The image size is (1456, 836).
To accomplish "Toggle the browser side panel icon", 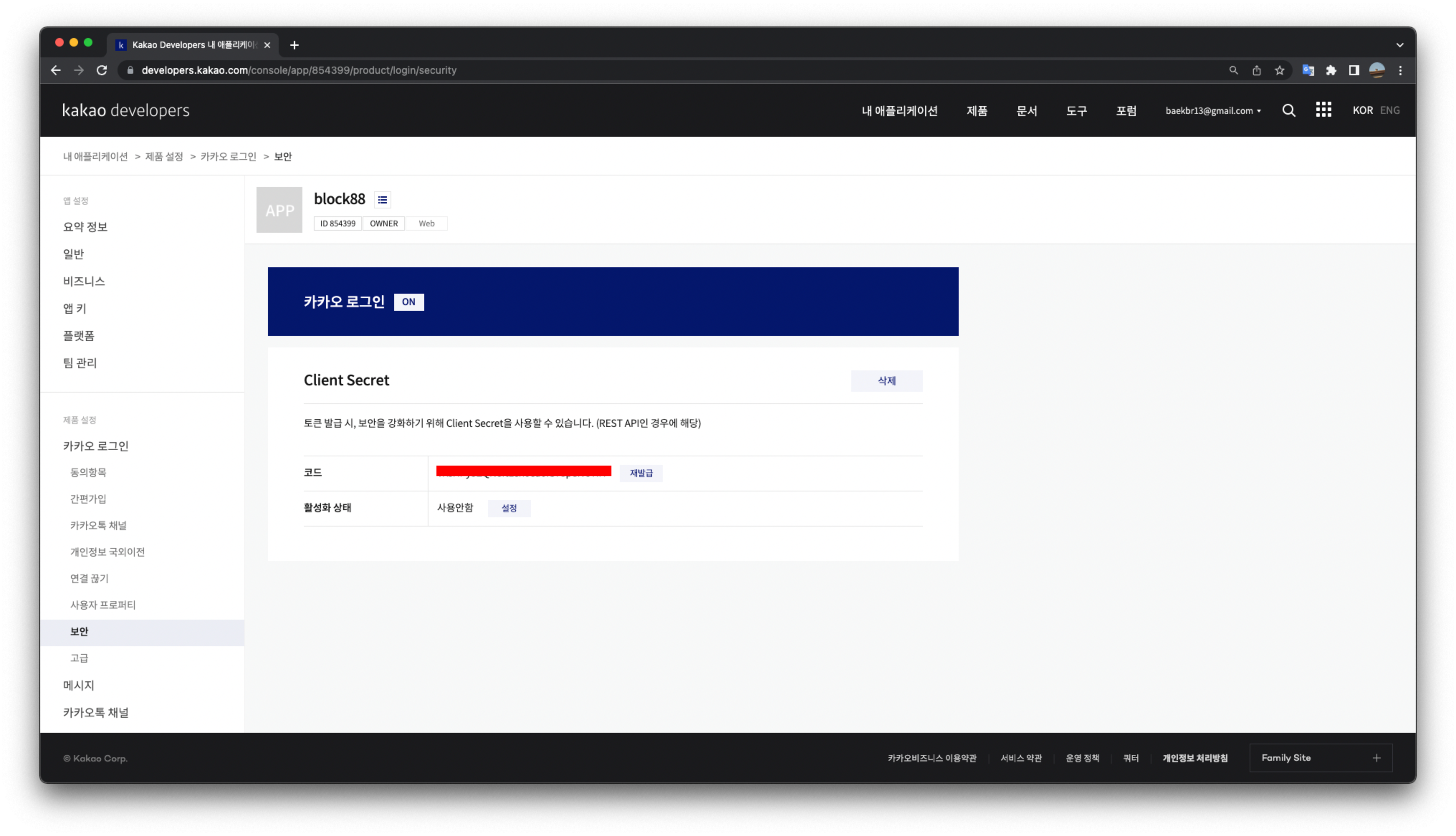I will click(1354, 70).
